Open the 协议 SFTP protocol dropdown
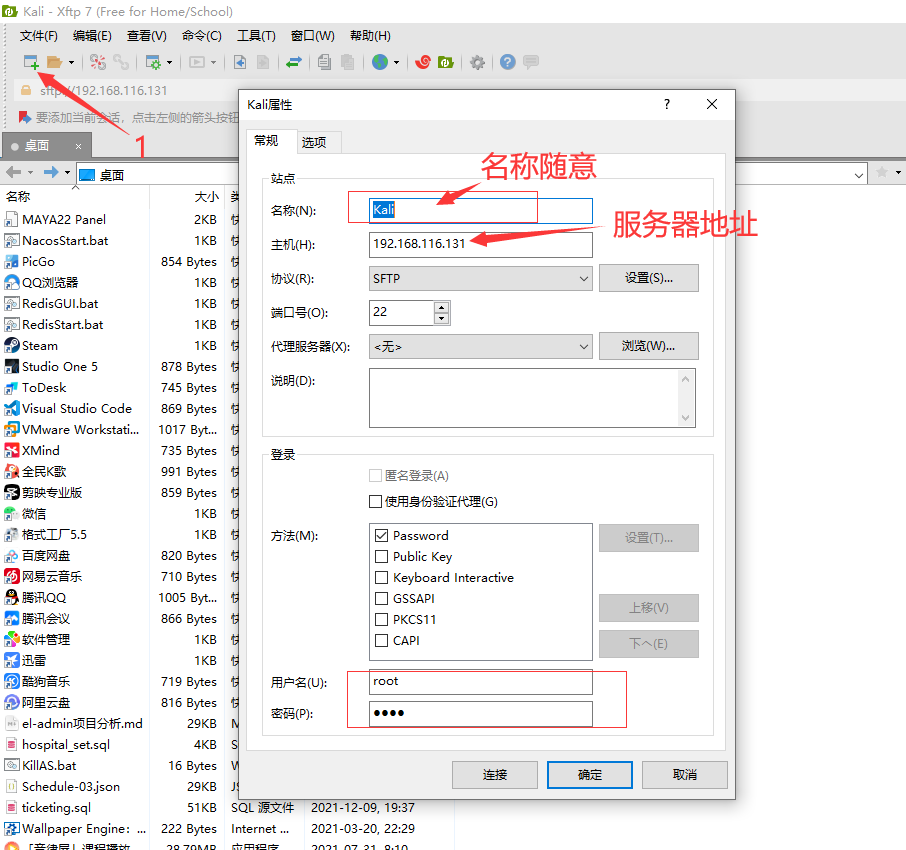This screenshot has width=906, height=850. tap(481, 279)
